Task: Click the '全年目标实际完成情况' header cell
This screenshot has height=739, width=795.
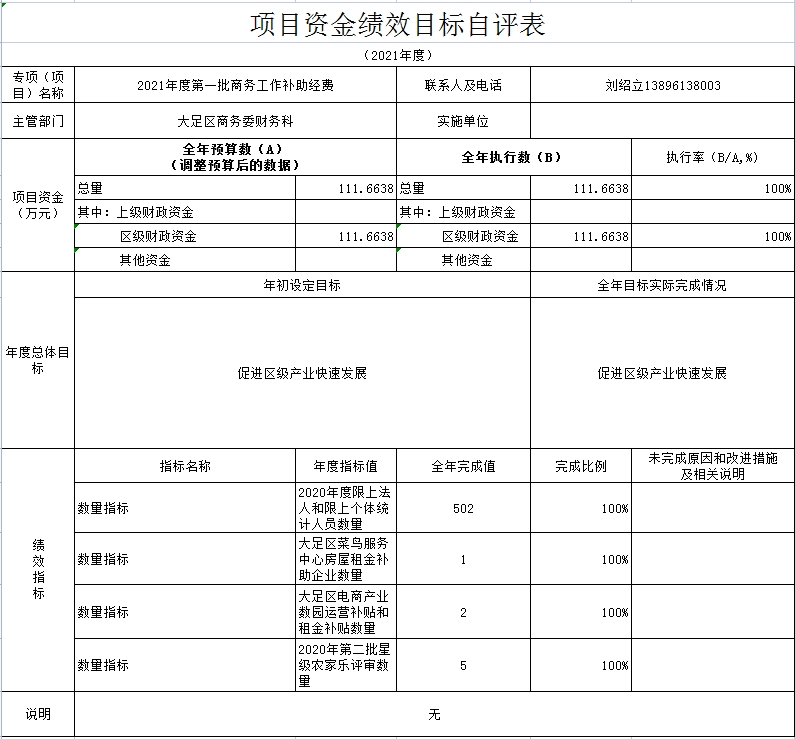Action: pyautogui.click(x=662, y=285)
